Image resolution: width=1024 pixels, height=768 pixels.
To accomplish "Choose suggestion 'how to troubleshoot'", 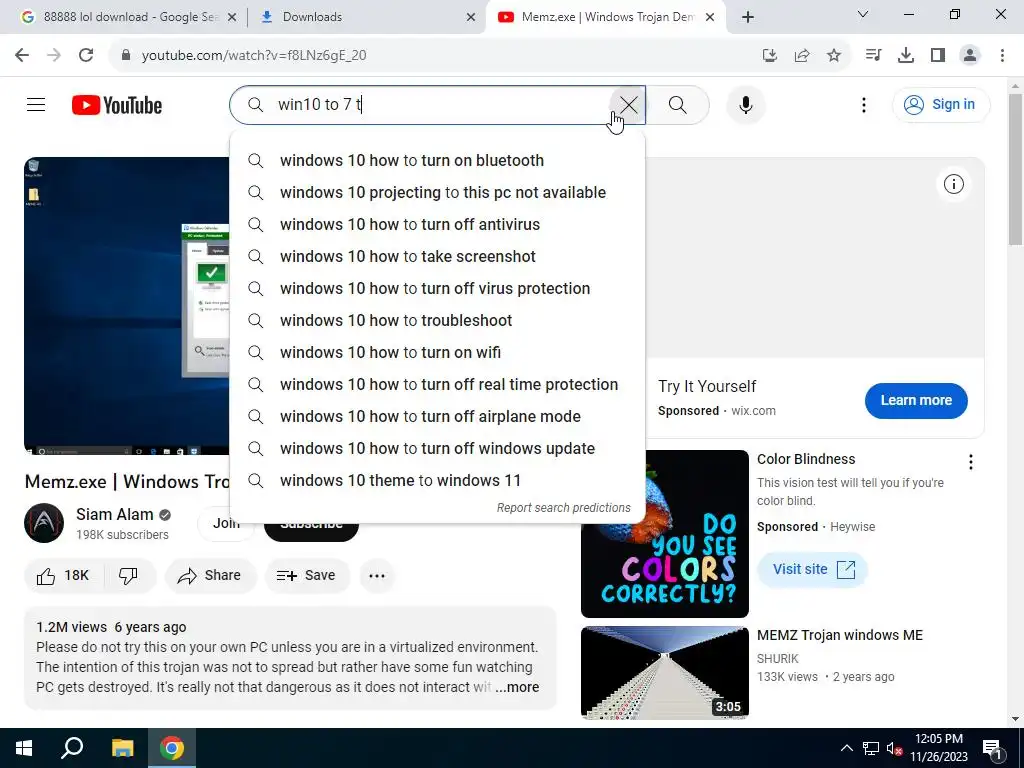I will [x=437, y=320].
